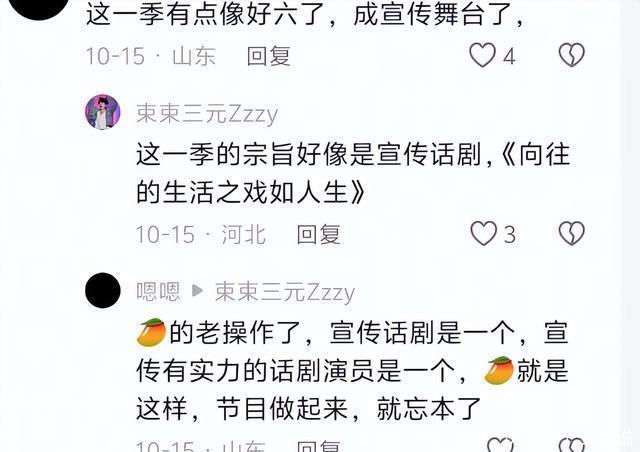
Task: Tap the second mango emoji before 就是
Action: (x=499, y=370)
